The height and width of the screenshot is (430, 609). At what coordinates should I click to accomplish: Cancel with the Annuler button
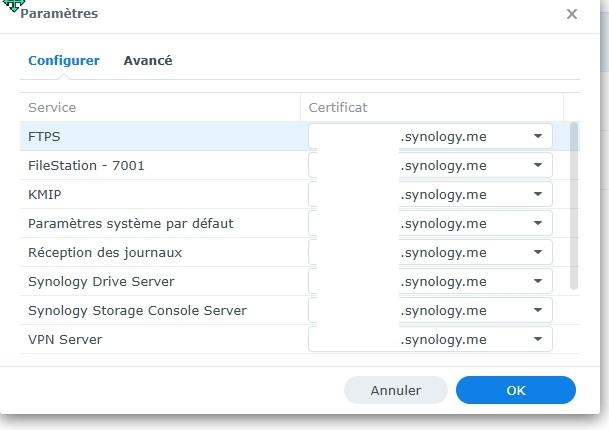point(396,390)
